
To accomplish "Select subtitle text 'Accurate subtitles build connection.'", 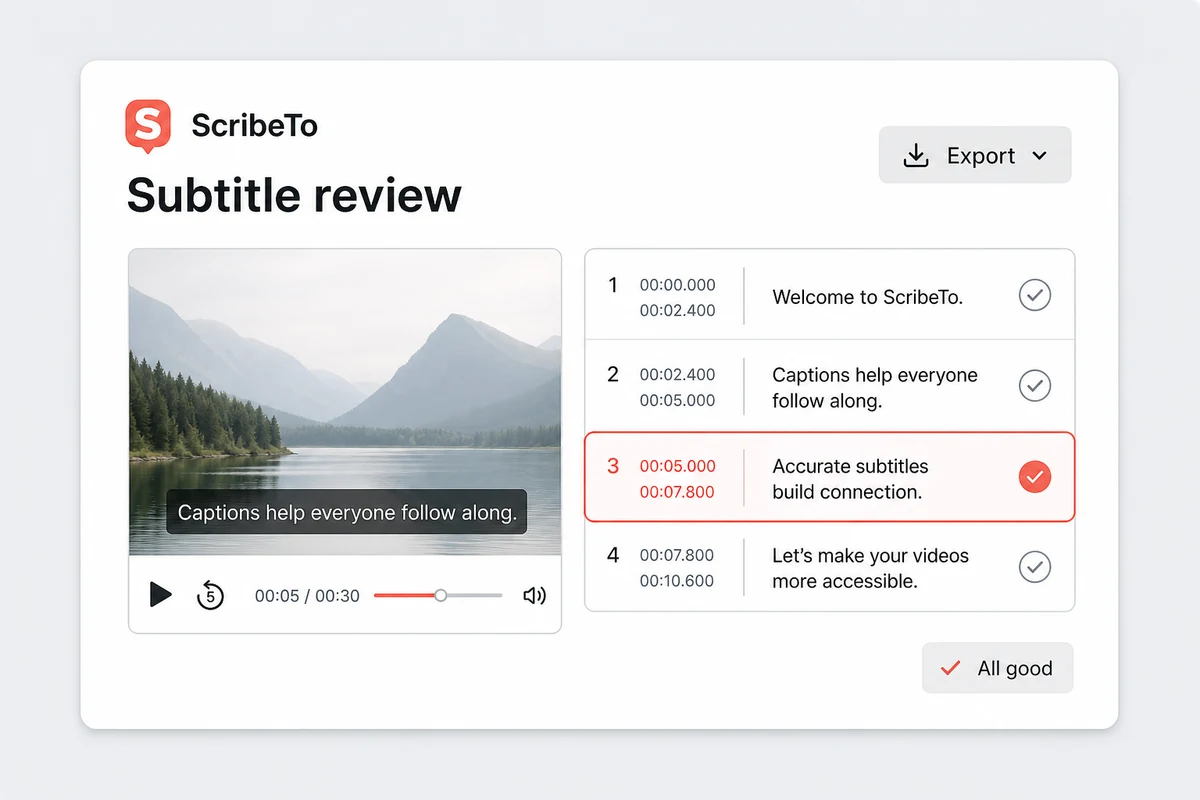I will (850, 479).
